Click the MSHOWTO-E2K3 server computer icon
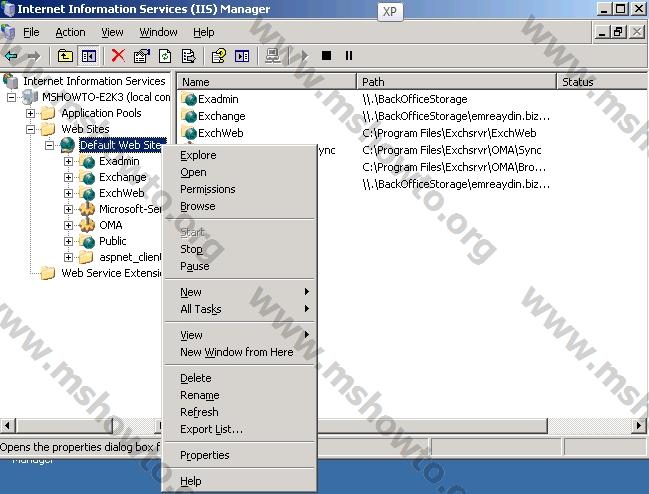The image size is (649, 494). tap(30, 97)
